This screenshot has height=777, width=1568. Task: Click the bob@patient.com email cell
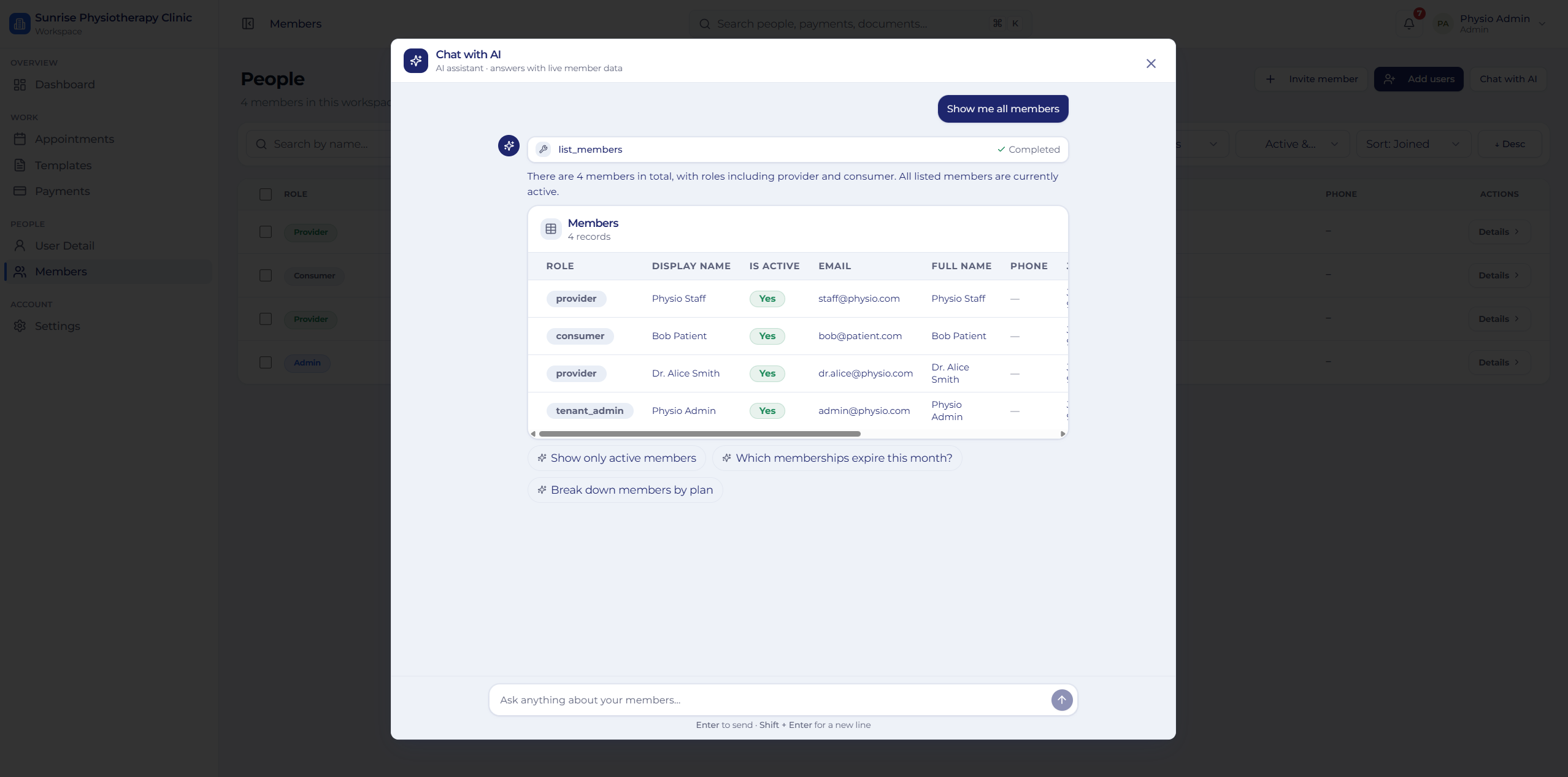tap(860, 336)
